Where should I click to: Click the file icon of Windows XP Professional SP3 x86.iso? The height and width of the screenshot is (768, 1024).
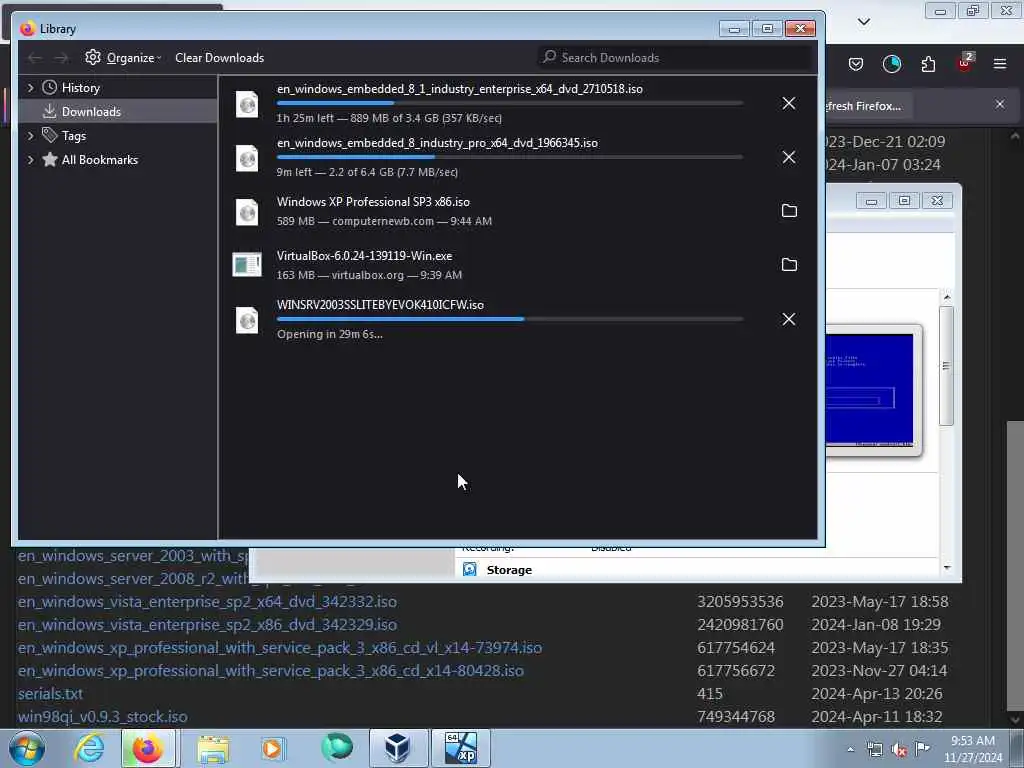(247, 212)
